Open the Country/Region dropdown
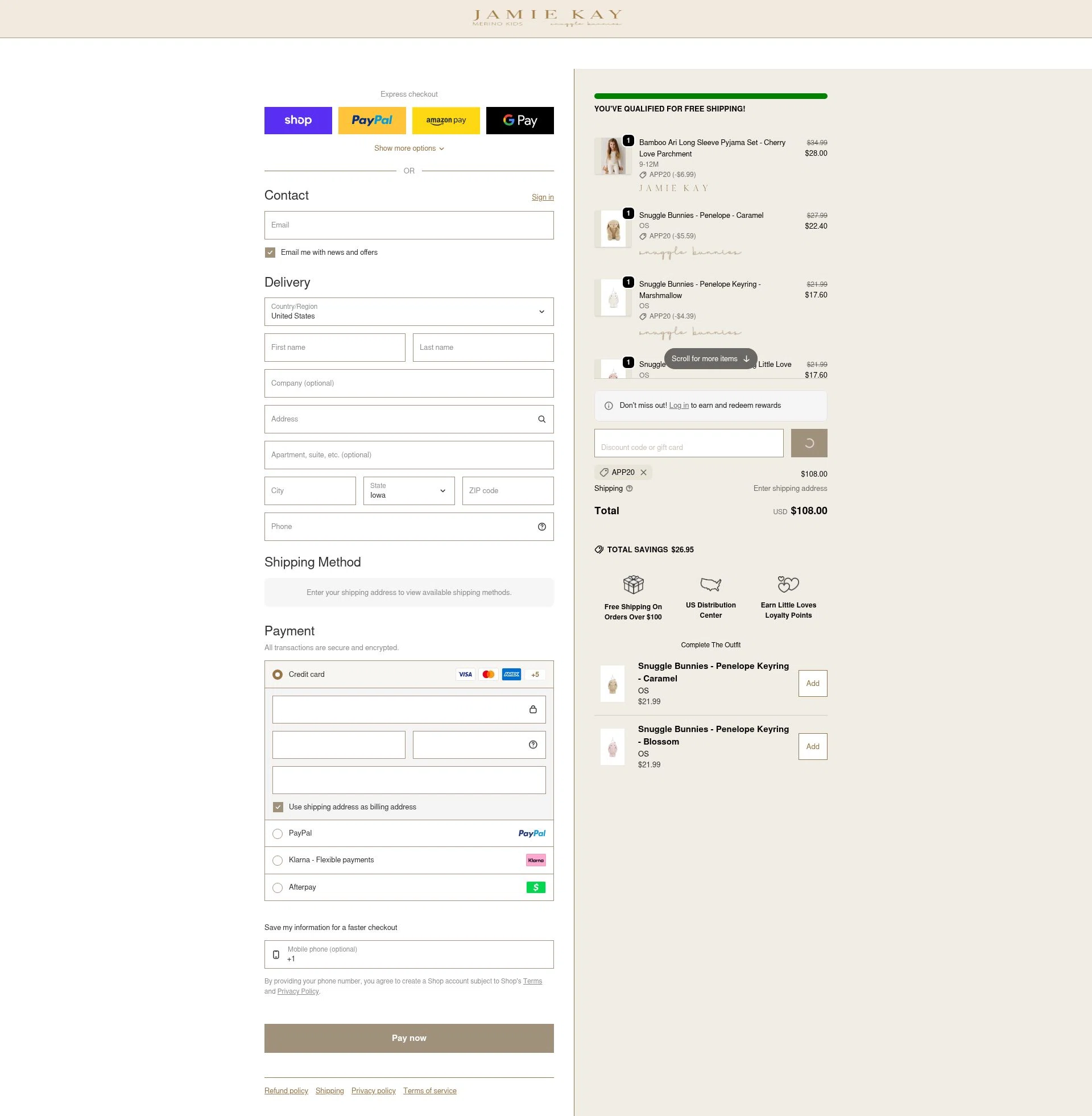This screenshot has height=1116, width=1092. [x=408, y=311]
